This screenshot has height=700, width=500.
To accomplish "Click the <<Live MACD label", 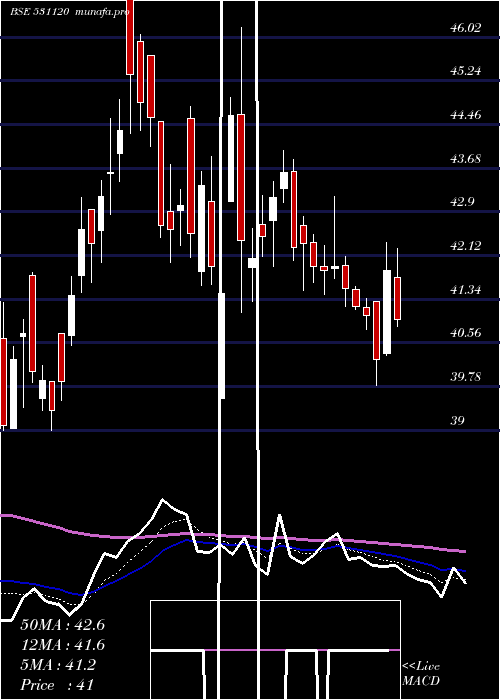I will pos(421,674).
